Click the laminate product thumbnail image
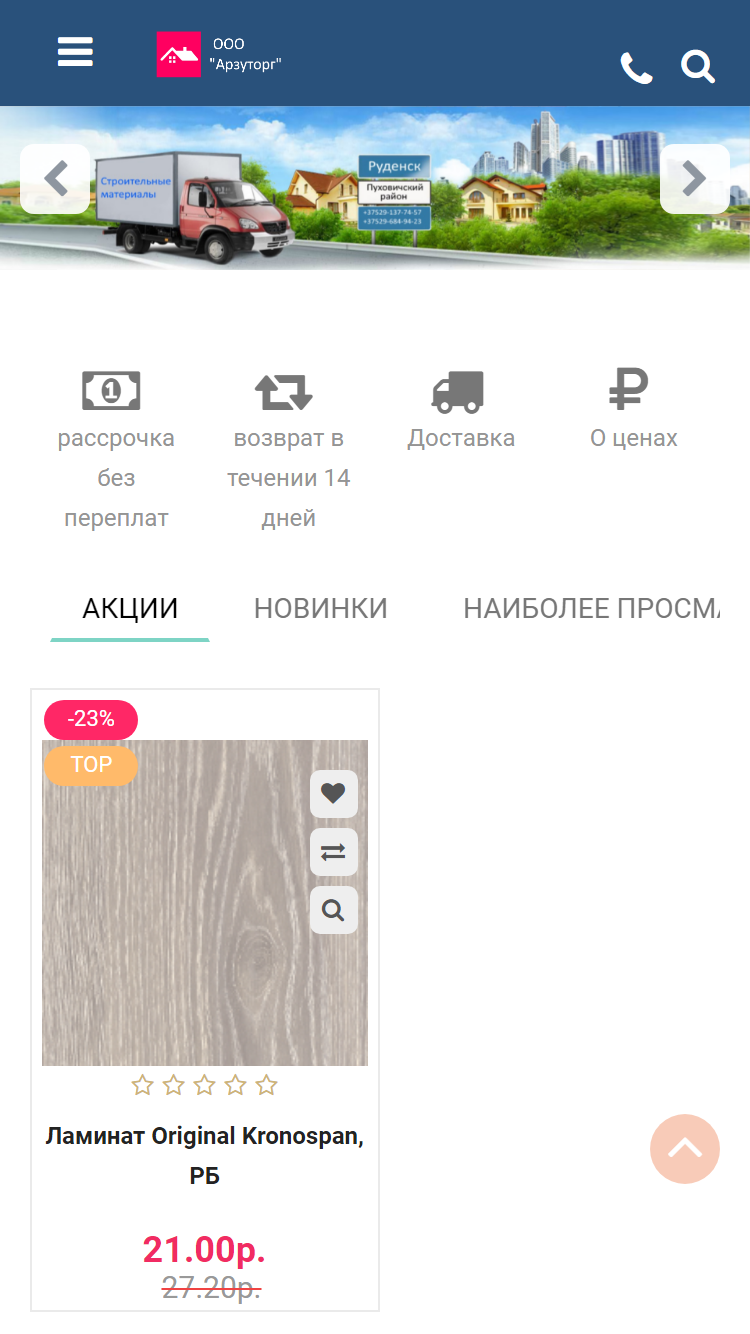 (x=205, y=903)
